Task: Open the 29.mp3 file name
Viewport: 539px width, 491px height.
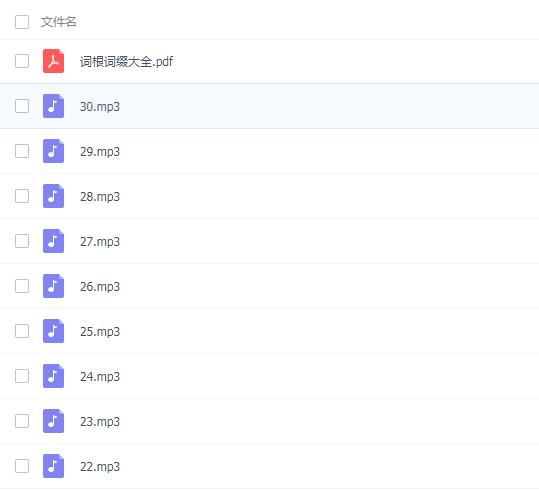Action: pos(100,152)
